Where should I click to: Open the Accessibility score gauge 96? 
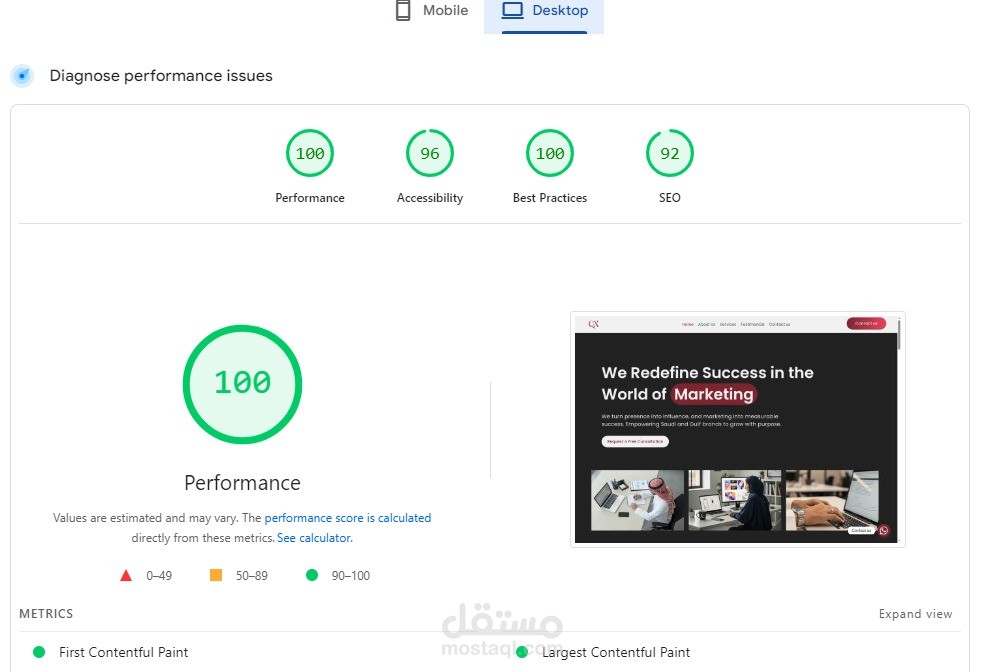429,153
